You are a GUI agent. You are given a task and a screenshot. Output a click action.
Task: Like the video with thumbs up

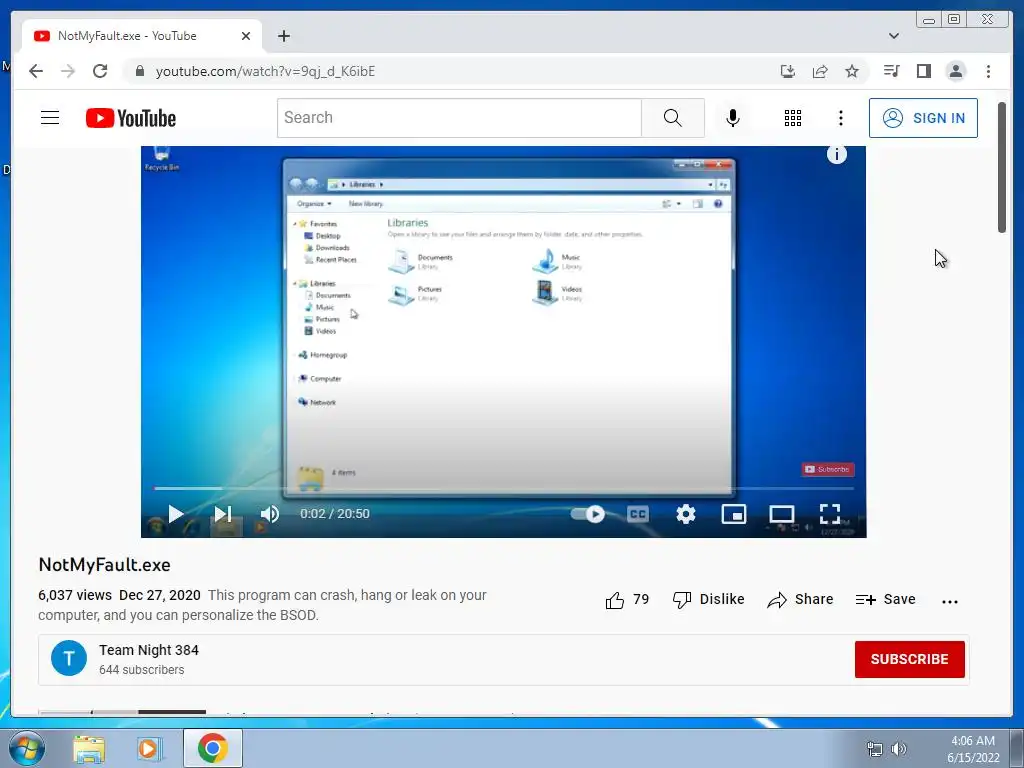click(627, 600)
